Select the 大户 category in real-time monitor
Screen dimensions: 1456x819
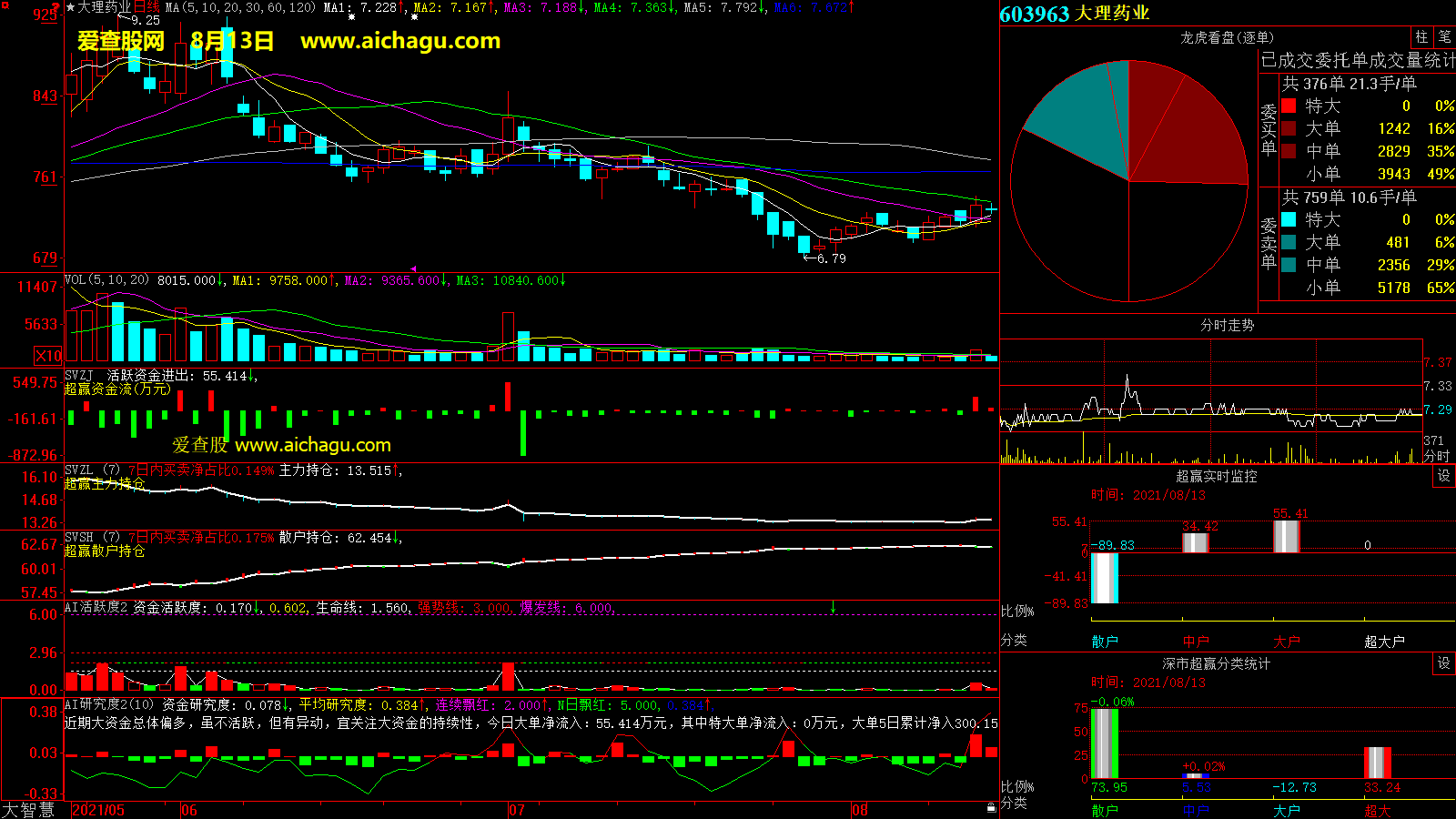[x=1286, y=642]
